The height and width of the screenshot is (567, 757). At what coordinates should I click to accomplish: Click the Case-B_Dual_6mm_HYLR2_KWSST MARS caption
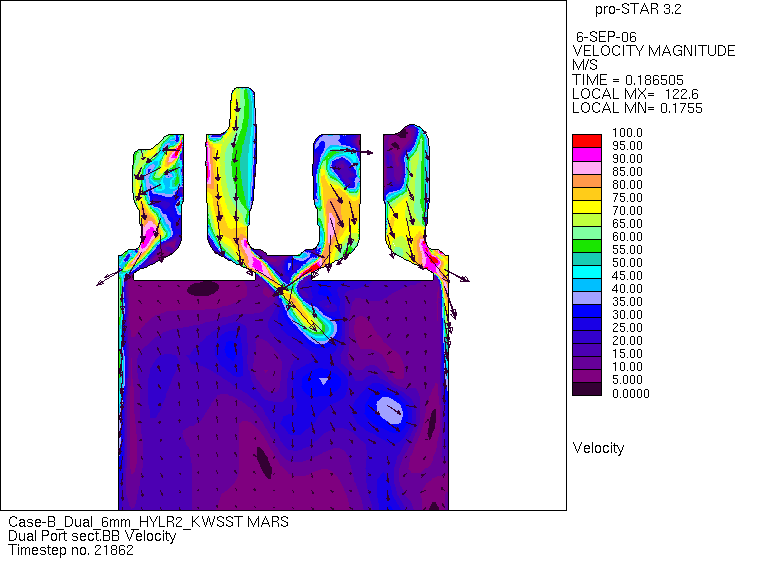click(149, 522)
